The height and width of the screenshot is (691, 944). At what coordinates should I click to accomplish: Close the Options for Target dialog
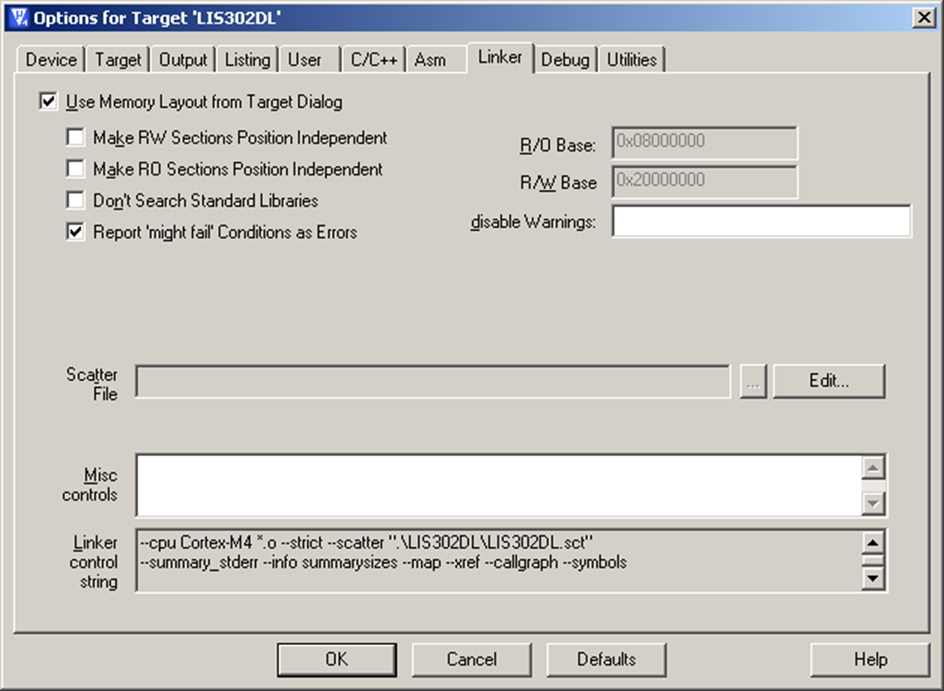click(x=924, y=17)
